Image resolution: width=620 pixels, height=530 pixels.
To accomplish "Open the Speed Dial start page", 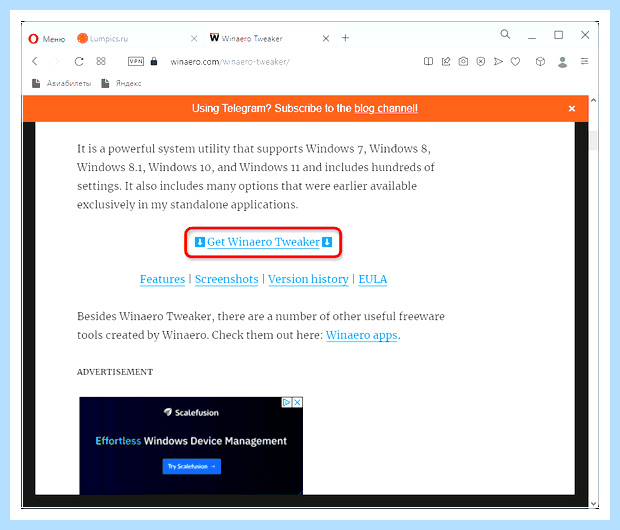I will [101, 61].
